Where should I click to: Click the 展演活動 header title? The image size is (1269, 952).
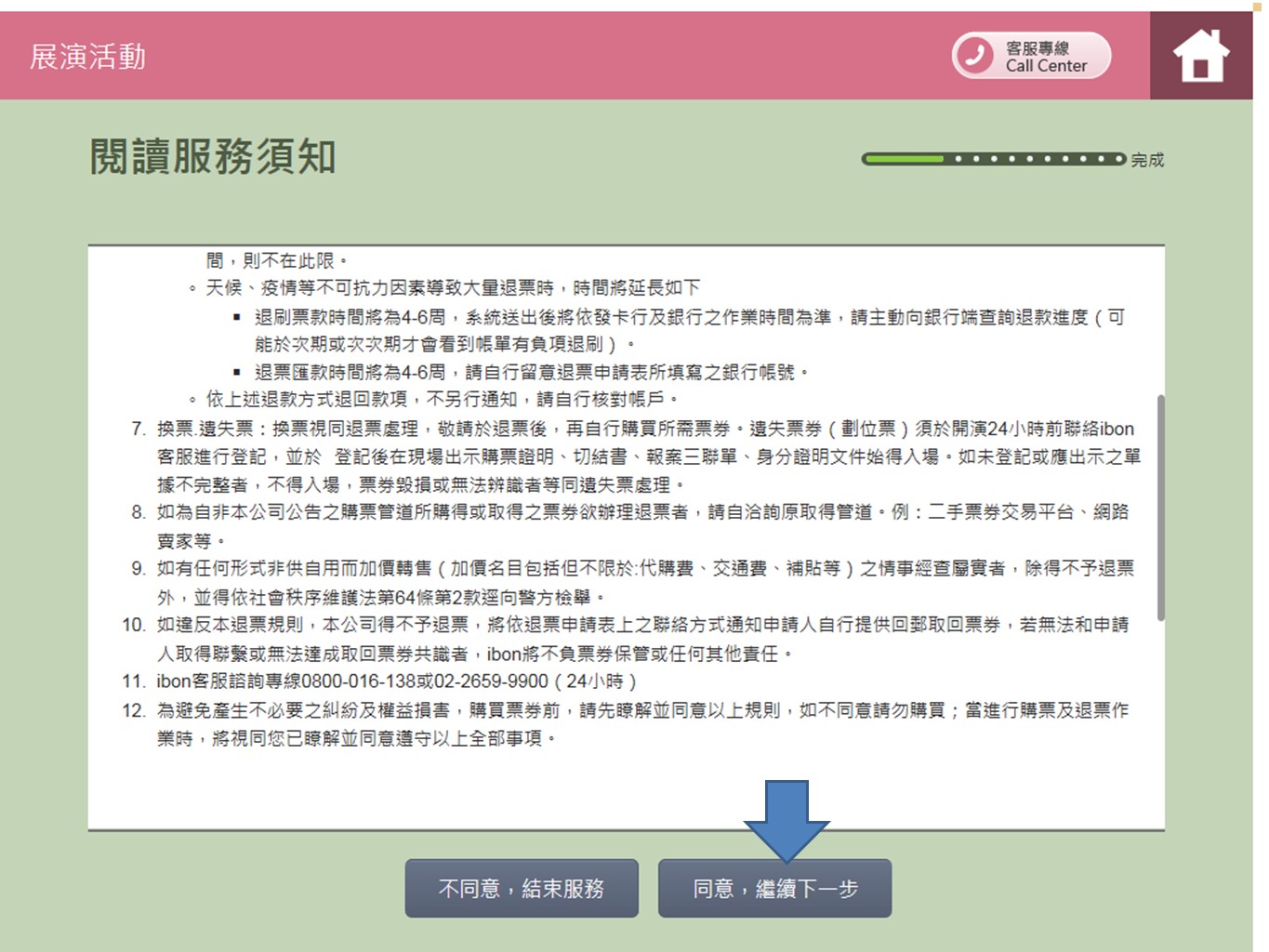(87, 57)
